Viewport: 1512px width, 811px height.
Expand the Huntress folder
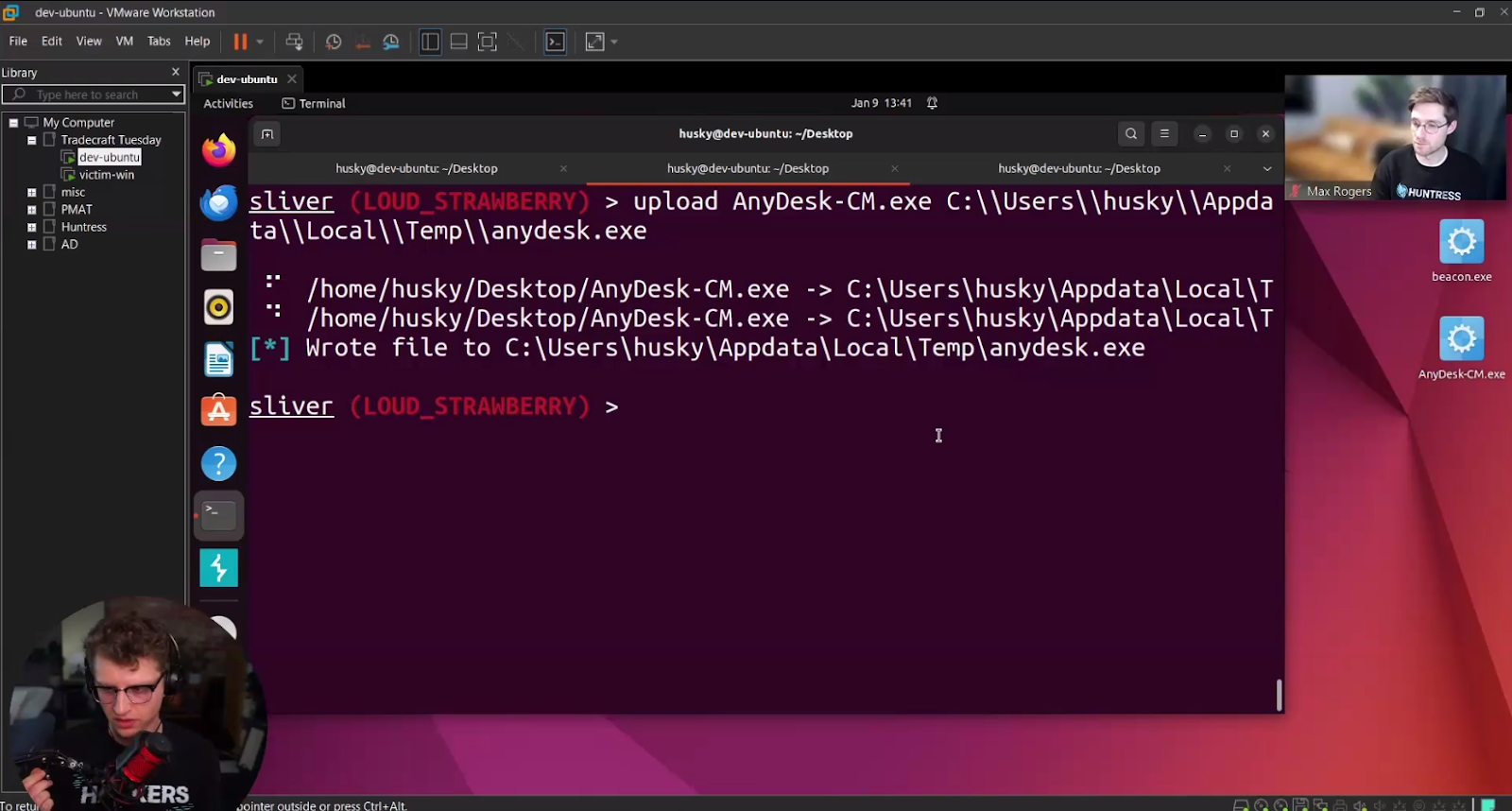(32, 227)
